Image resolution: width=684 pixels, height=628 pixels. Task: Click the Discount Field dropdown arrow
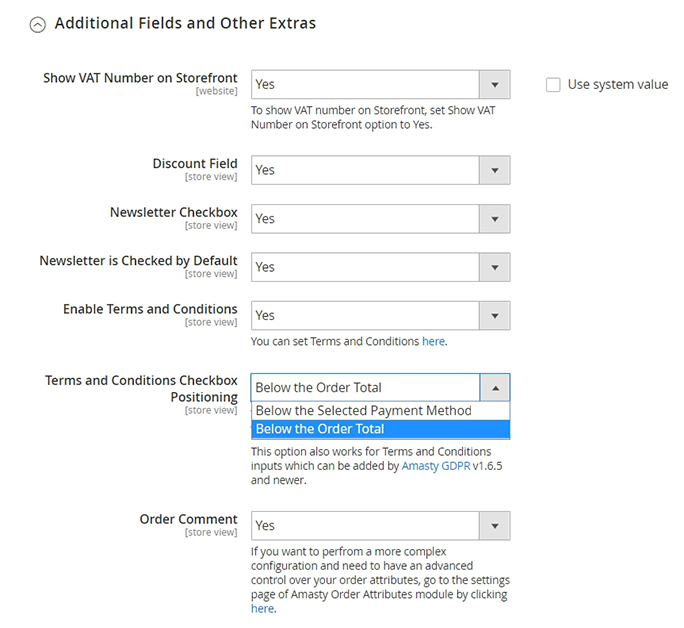[x=495, y=170]
